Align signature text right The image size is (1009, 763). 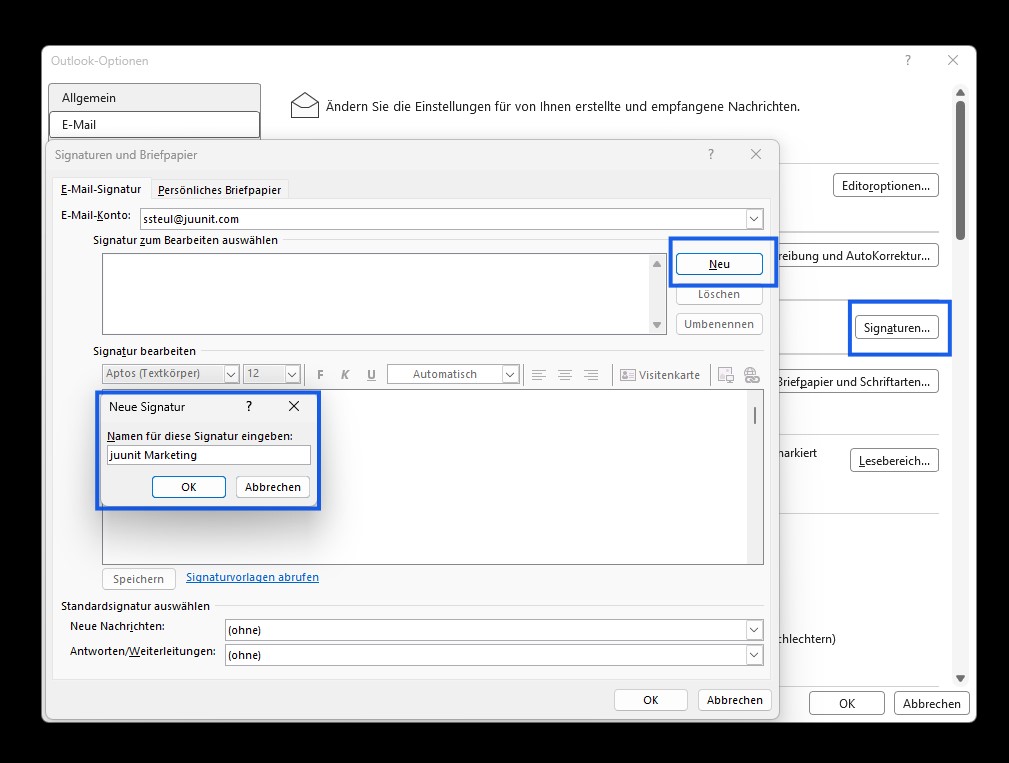pyautogui.click(x=591, y=374)
